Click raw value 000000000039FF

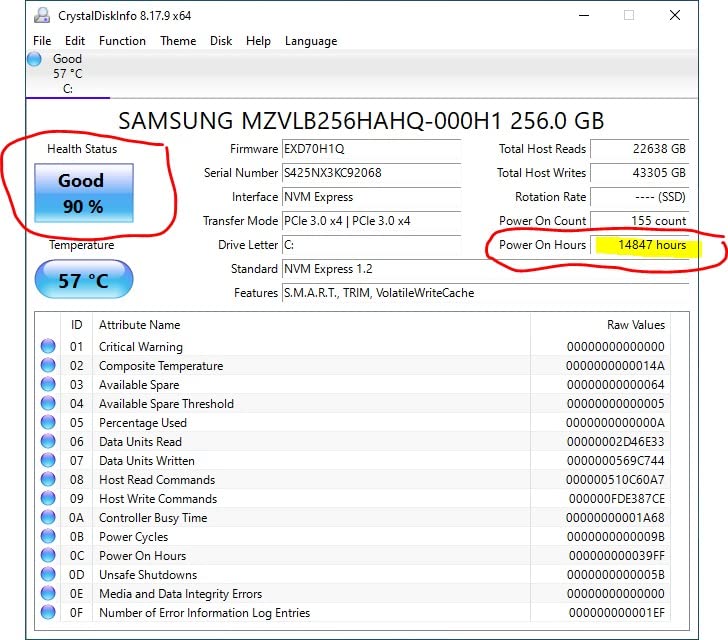coord(617,556)
